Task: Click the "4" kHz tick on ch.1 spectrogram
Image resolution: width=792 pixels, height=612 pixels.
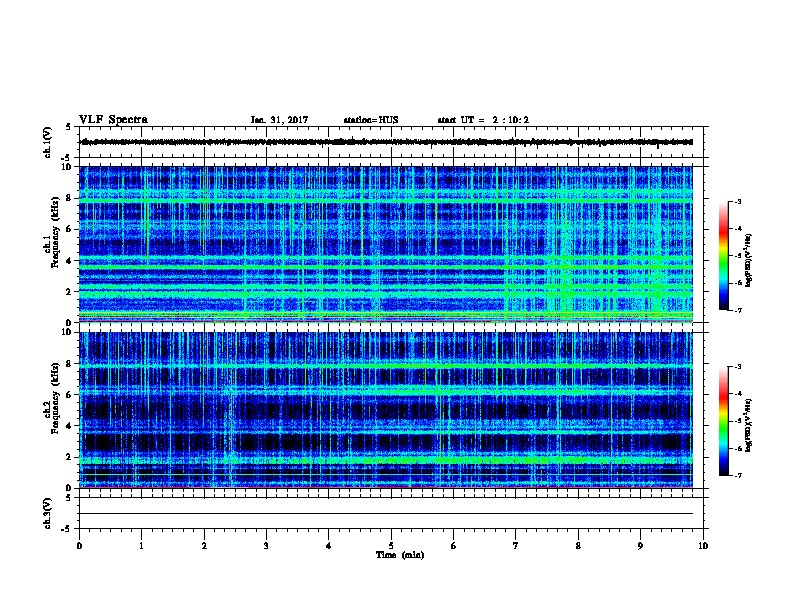Action: tap(70, 261)
